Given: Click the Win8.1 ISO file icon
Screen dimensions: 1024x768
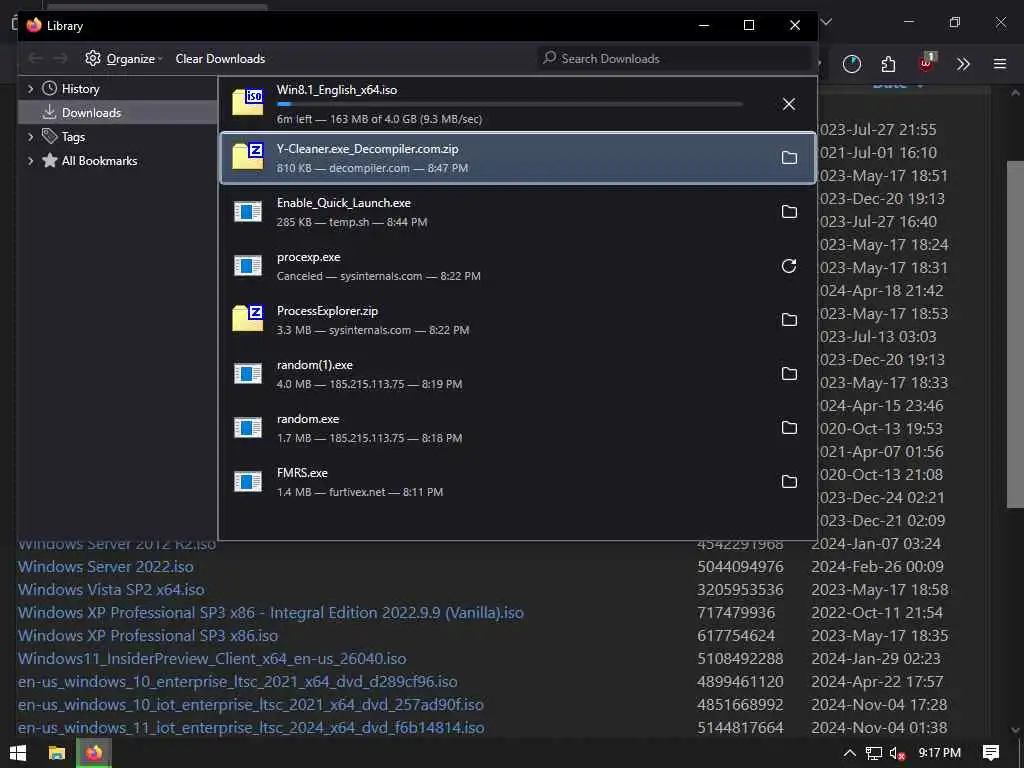Looking at the screenshot, I should pyautogui.click(x=248, y=103).
